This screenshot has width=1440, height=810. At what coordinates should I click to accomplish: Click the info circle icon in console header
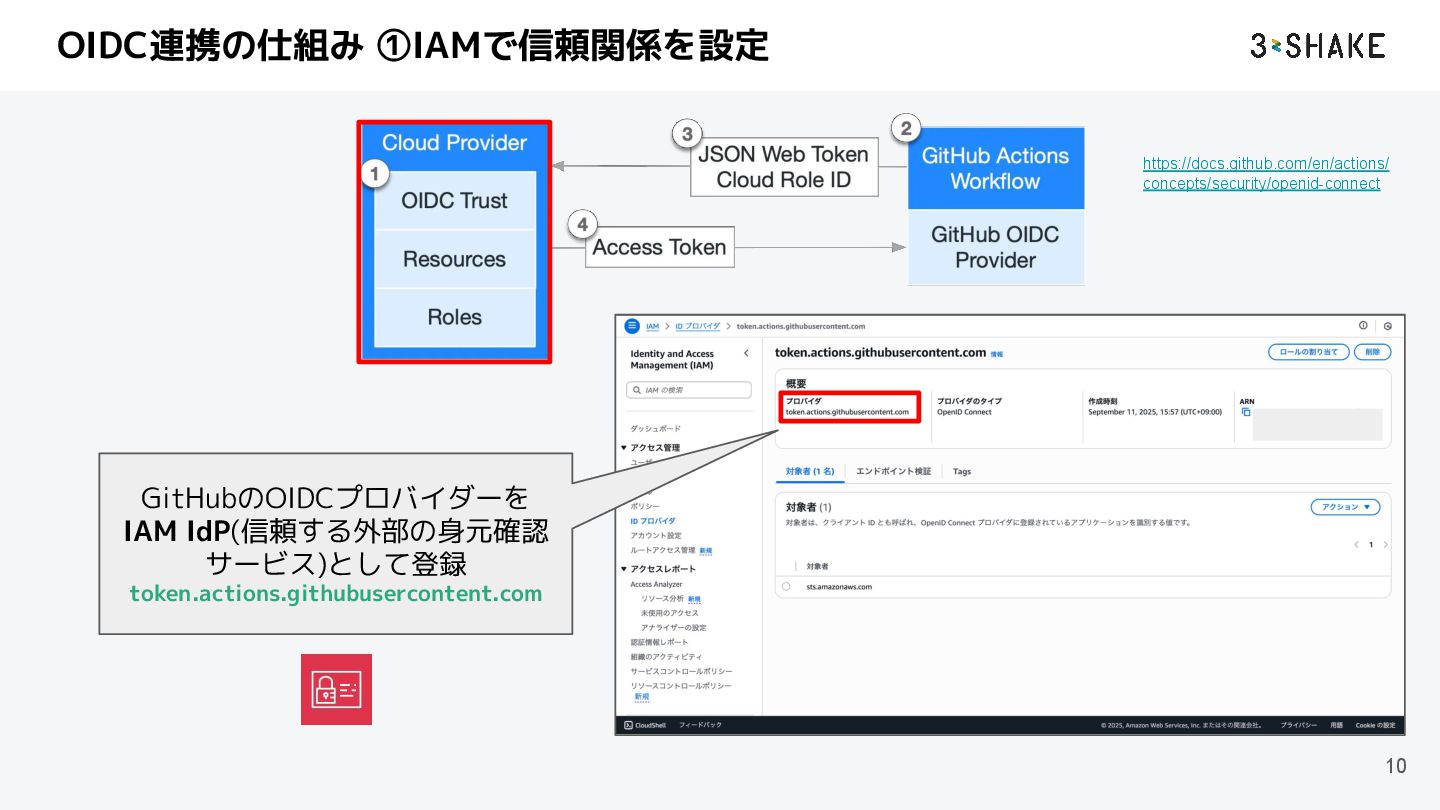(1363, 326)
